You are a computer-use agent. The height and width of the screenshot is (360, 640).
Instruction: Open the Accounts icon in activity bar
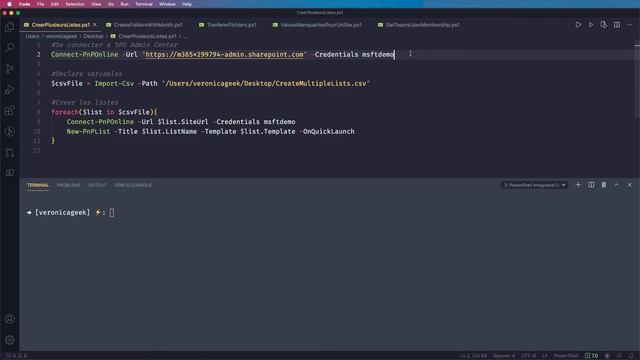pyautogui.click(x=9, y=319)
